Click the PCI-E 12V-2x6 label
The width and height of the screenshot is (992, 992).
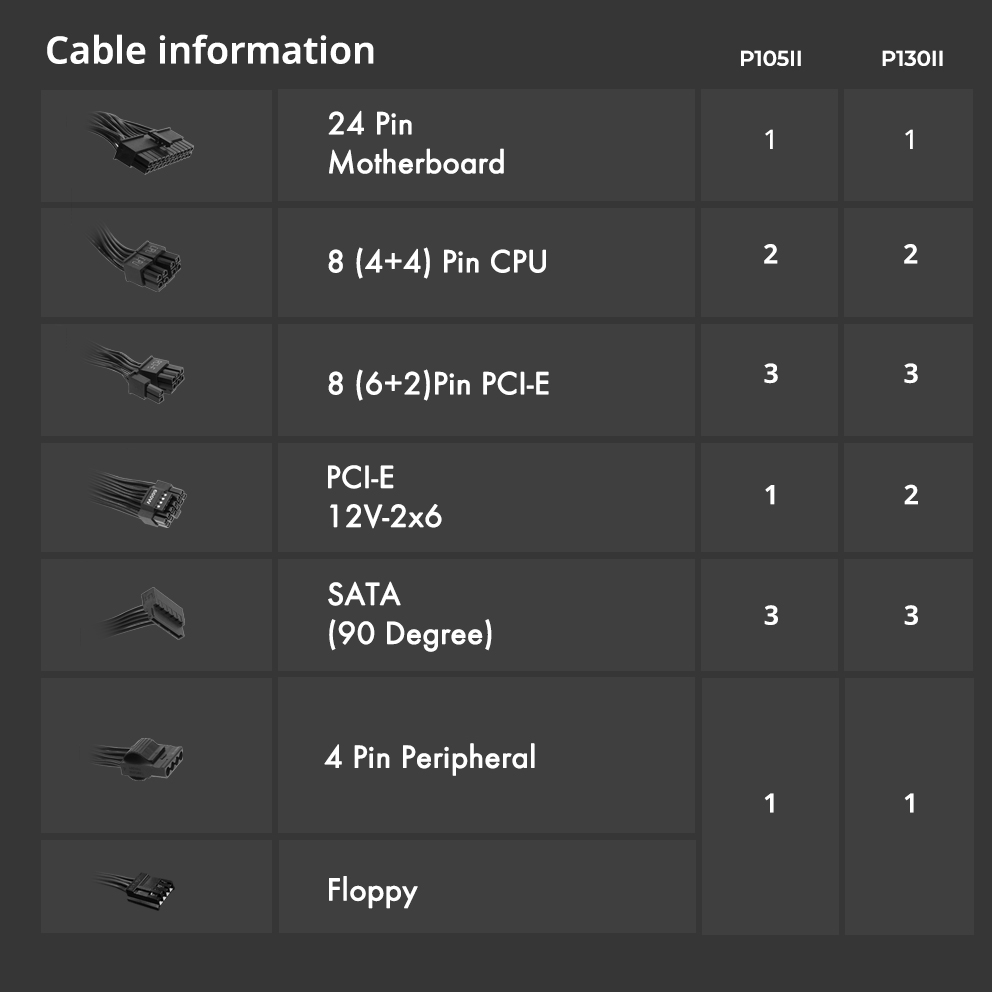coord(385,497)
